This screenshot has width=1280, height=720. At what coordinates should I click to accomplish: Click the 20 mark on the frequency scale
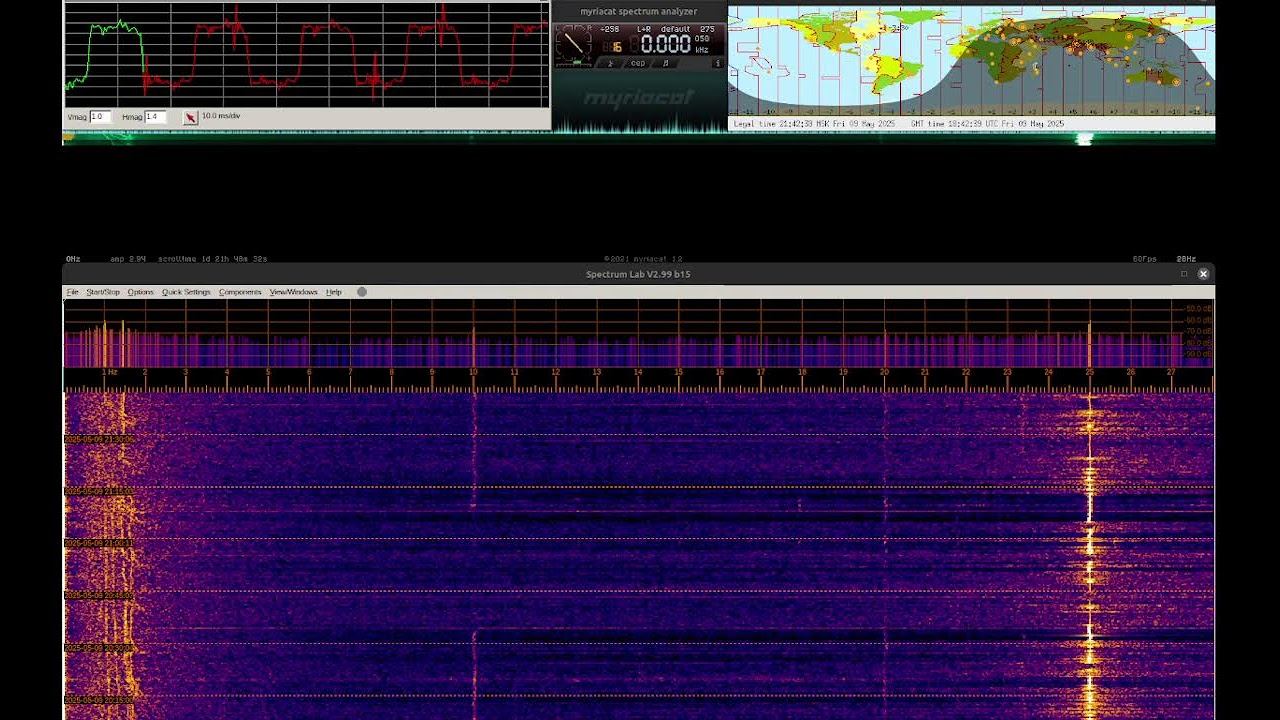pyautogui.click(x=884, y=372)
